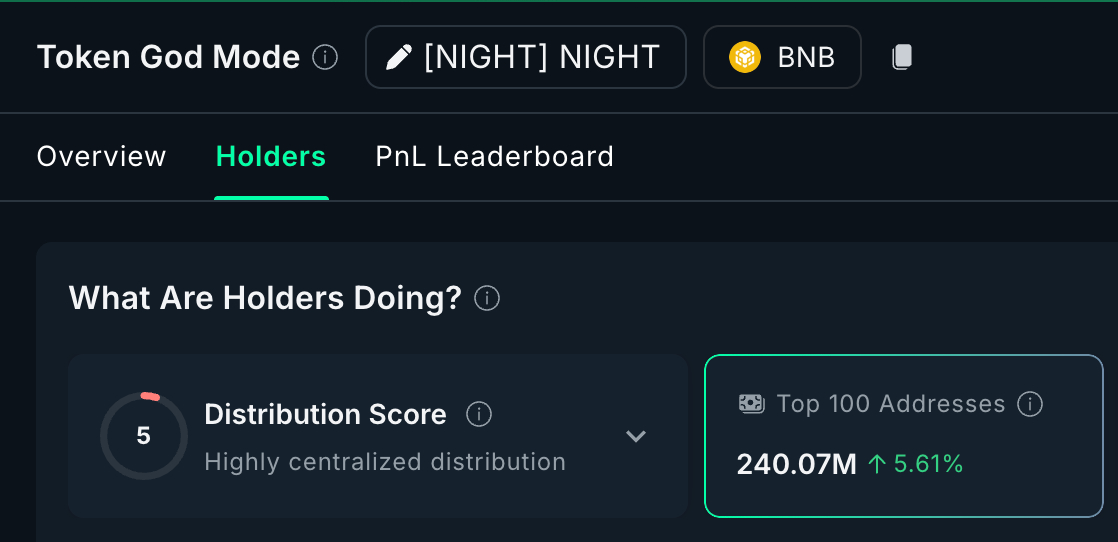Click the BNB chain logo icon
The width and height of the screenshot is (1118, 542).
(x=745, y=57)
